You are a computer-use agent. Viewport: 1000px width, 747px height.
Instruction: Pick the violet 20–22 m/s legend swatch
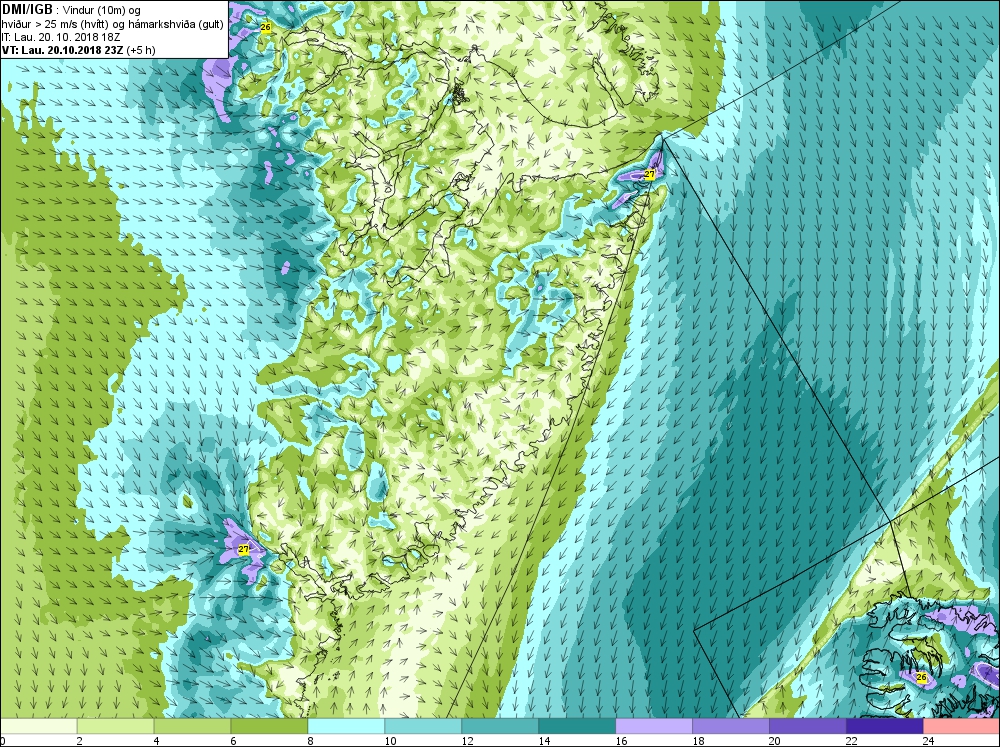click(x=807, y=727)
